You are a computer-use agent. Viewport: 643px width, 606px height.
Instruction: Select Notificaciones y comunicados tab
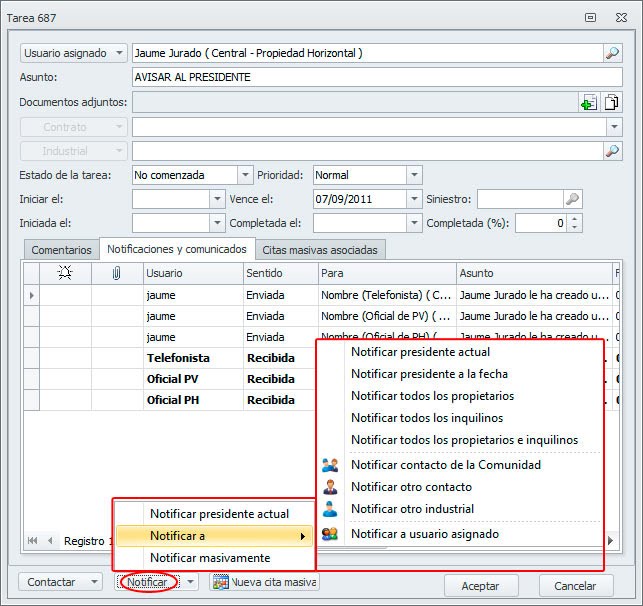[x=177, y=249]
